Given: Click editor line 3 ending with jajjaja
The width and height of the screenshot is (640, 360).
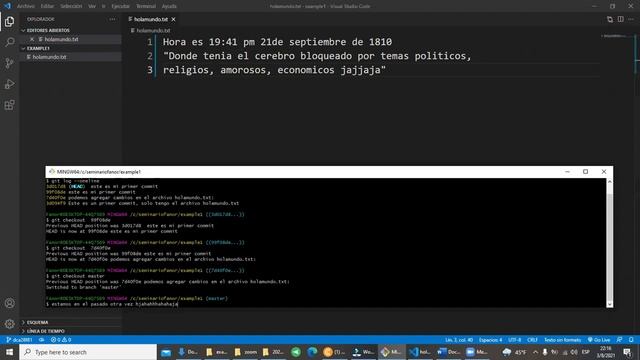Looking at the screenshot, I should pos(274,70).
